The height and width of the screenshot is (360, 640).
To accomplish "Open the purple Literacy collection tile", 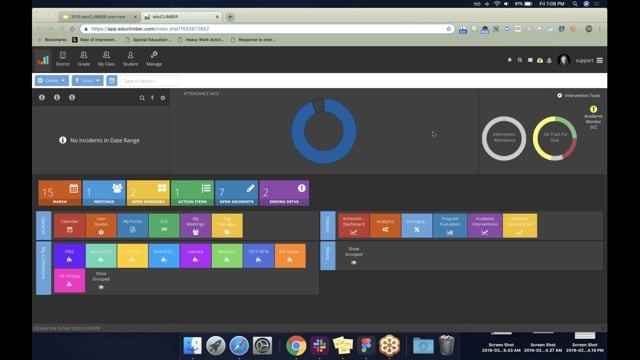I will tap(196, 256).
